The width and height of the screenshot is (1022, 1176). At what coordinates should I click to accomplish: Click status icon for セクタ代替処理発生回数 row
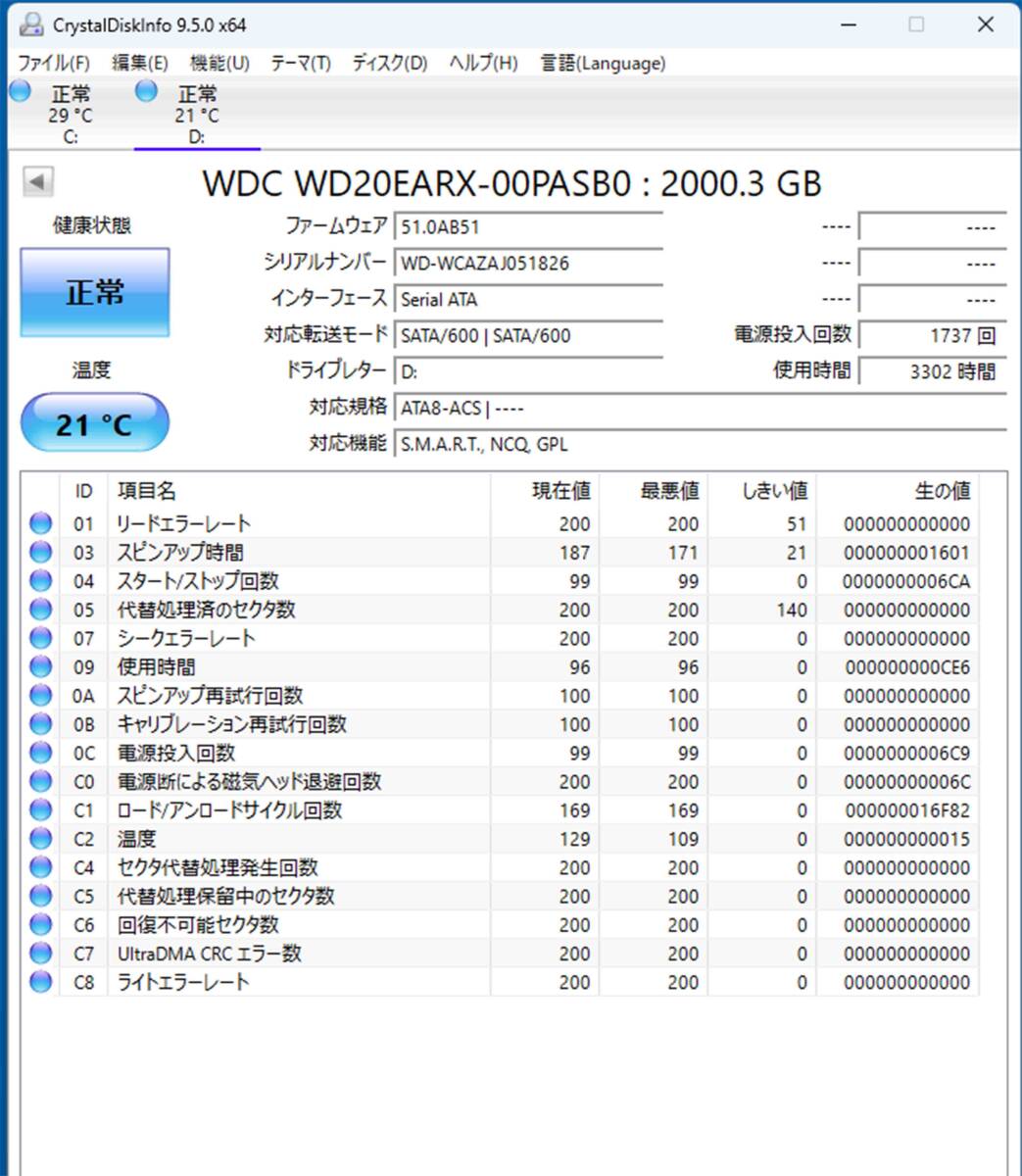pyautogui.click(x=40, y=867)
